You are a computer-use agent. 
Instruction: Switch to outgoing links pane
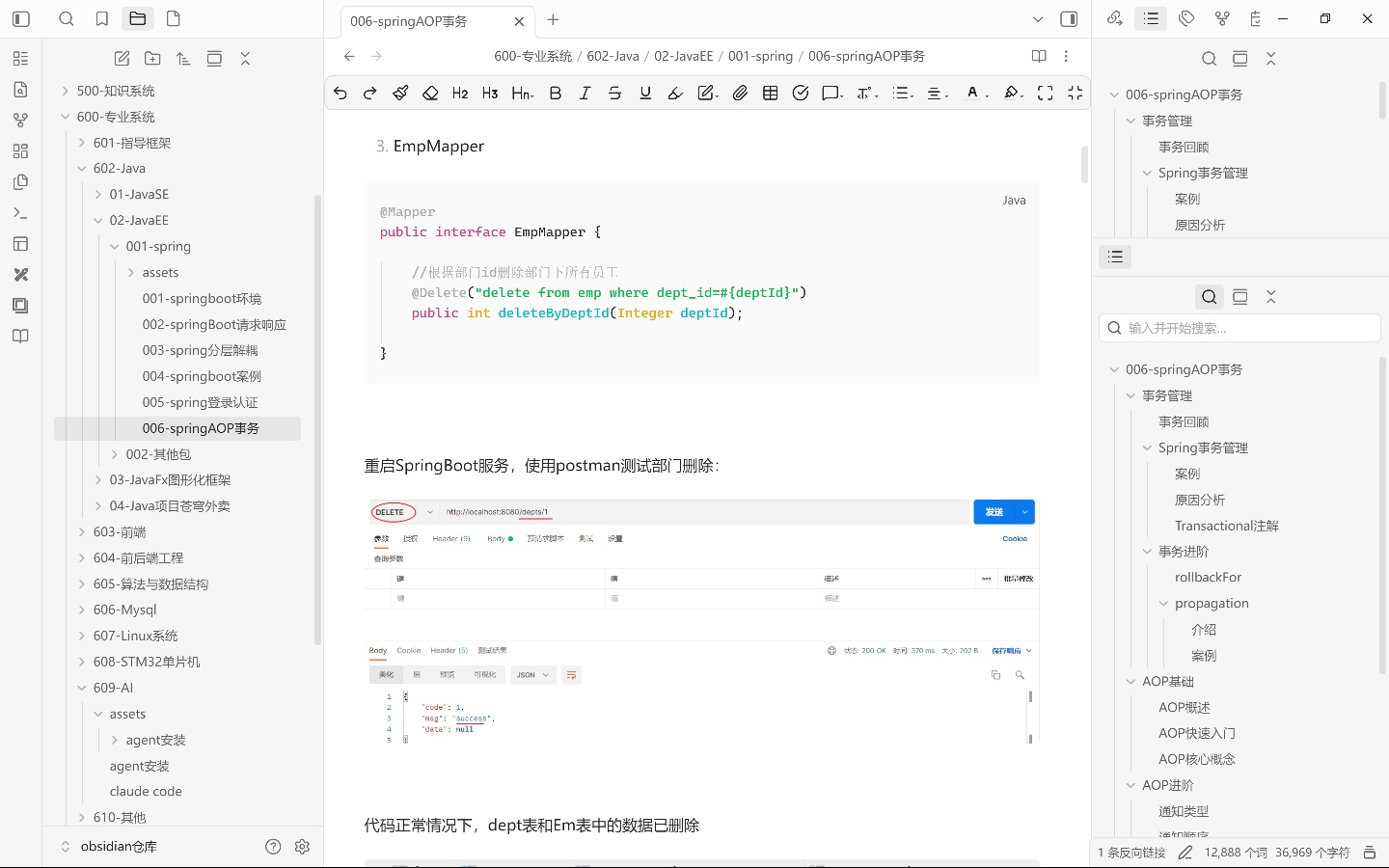(1114, 18)
